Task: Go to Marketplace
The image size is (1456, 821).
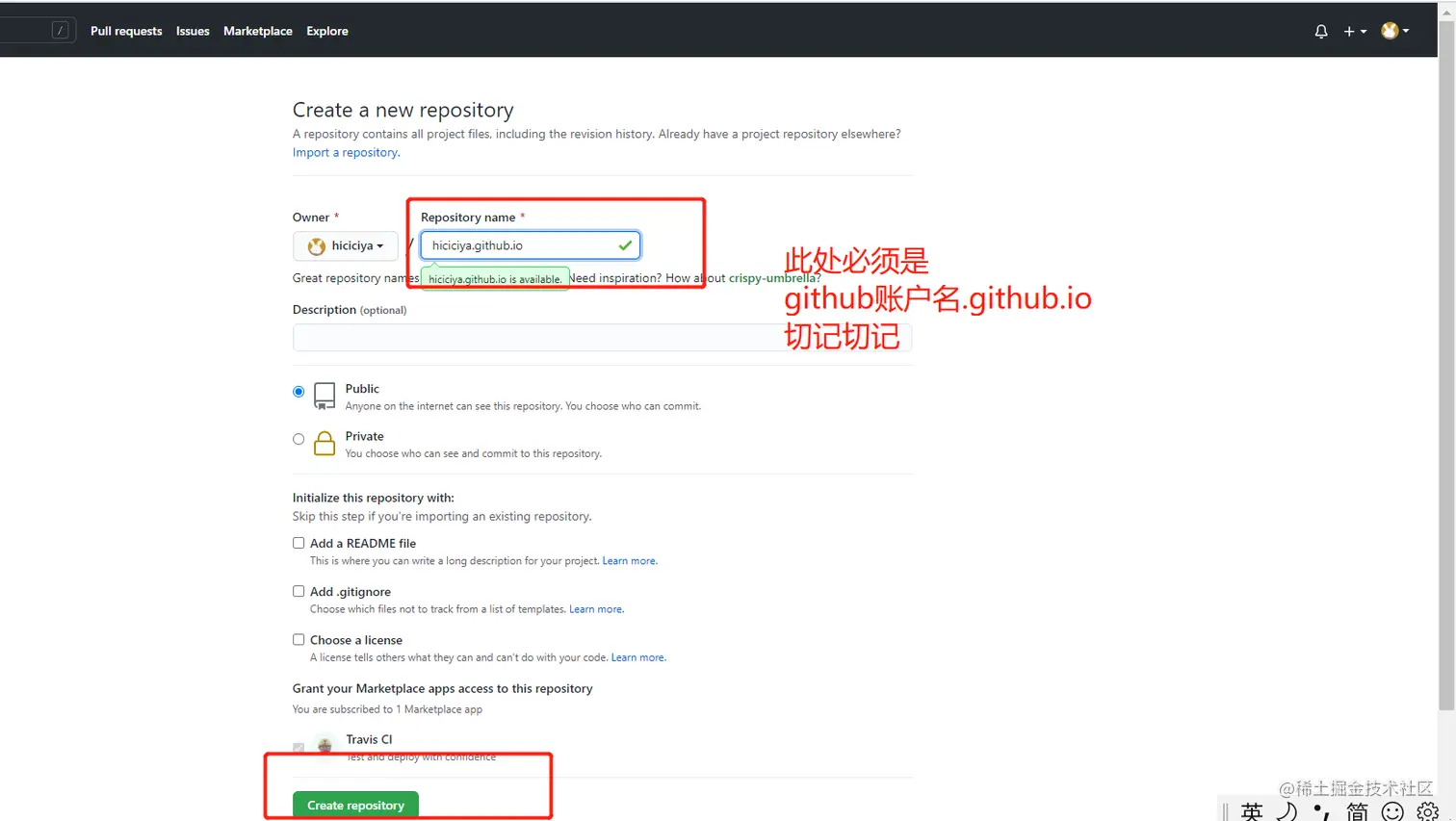Action: (x=258, y=31)
